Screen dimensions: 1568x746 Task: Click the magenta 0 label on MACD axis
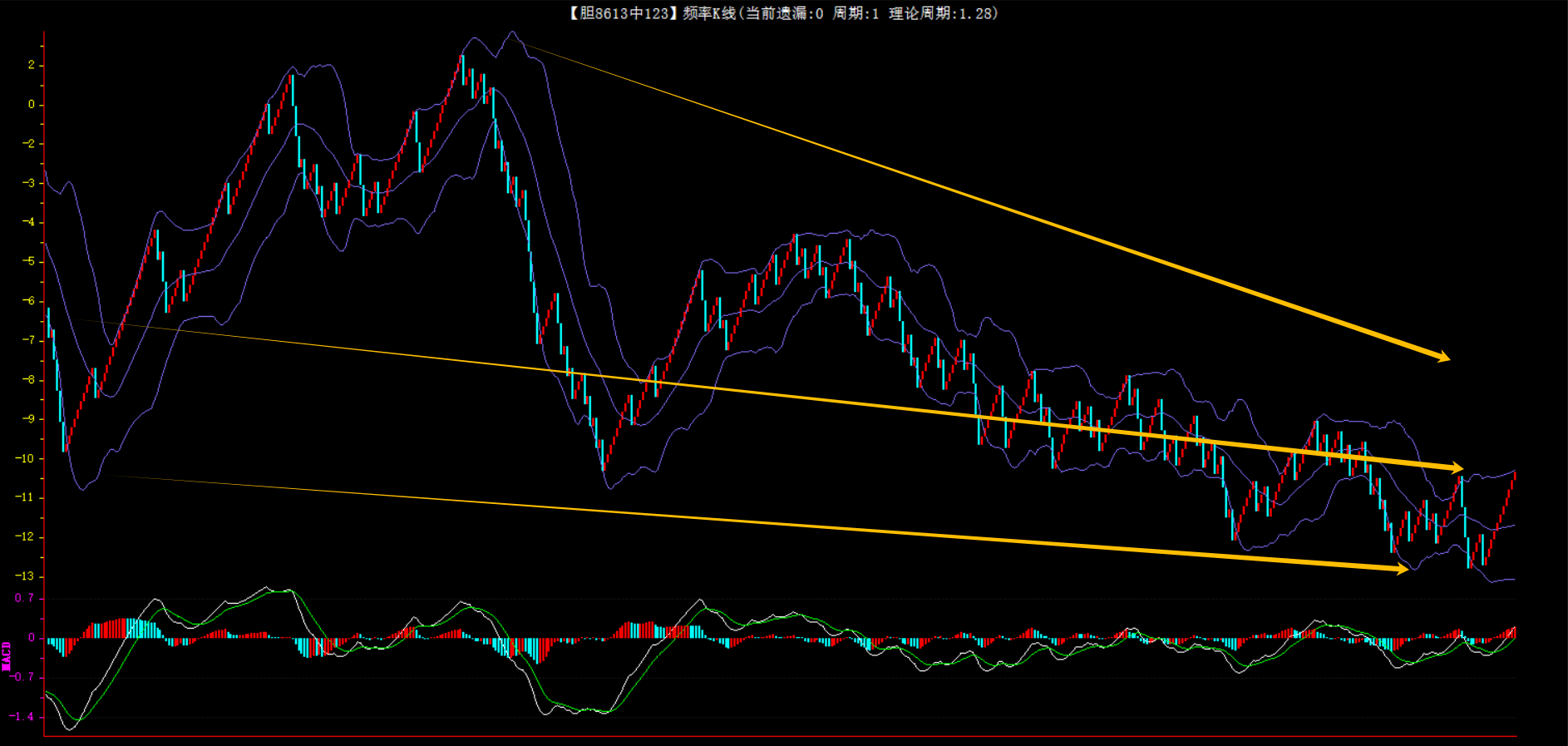click(x=32, y=639)
